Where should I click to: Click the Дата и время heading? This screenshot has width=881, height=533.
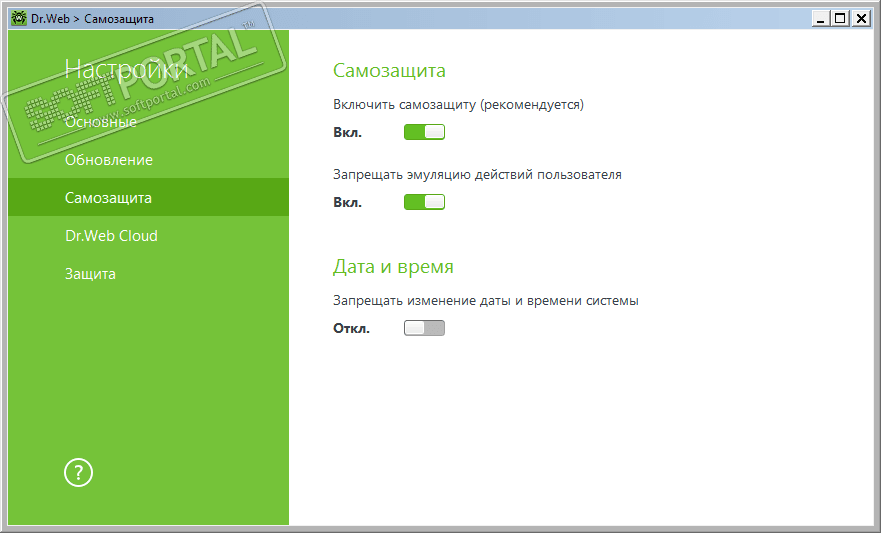click(393, 266)
